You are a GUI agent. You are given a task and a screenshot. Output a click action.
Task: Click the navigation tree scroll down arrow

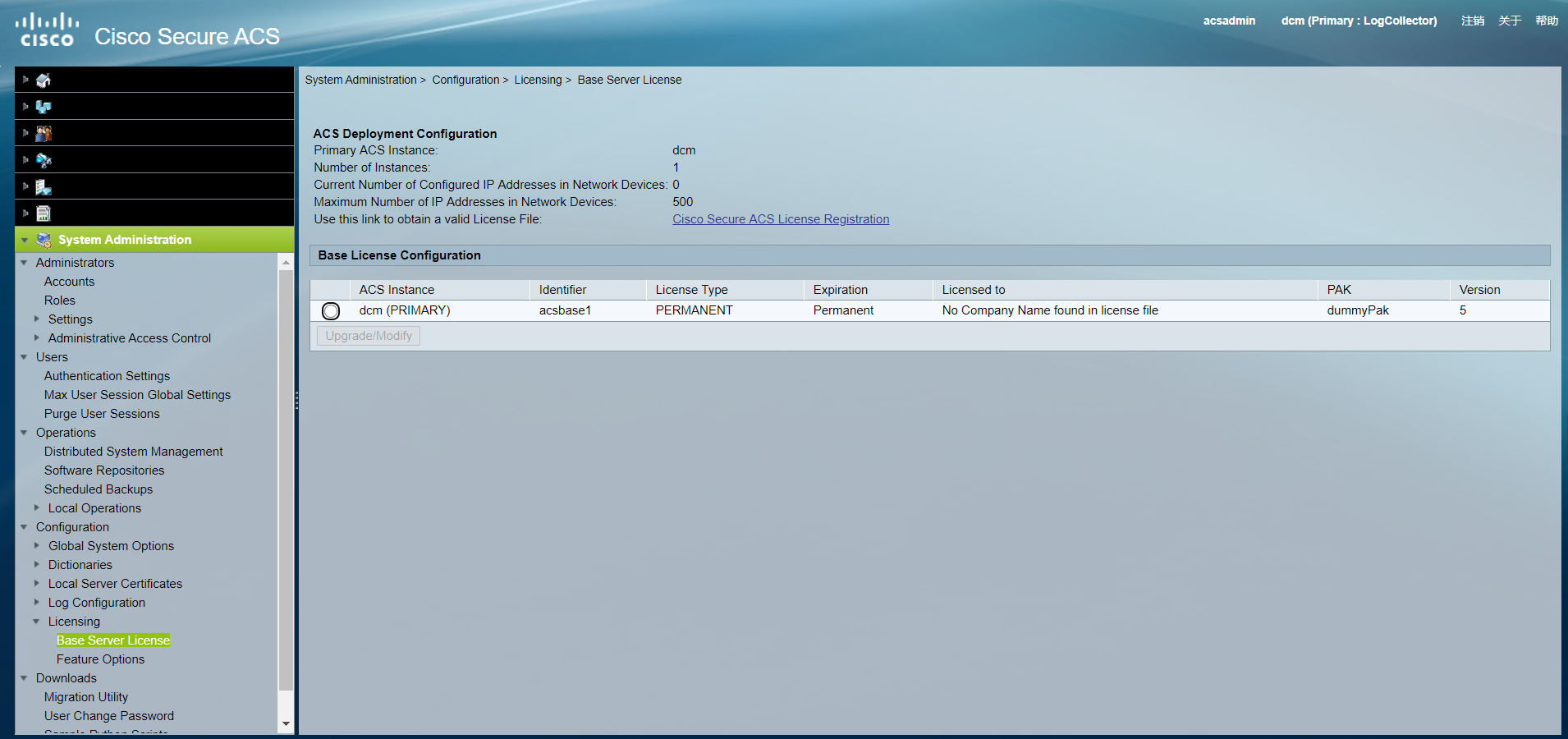pyautogui.click(x=286, y=723)
